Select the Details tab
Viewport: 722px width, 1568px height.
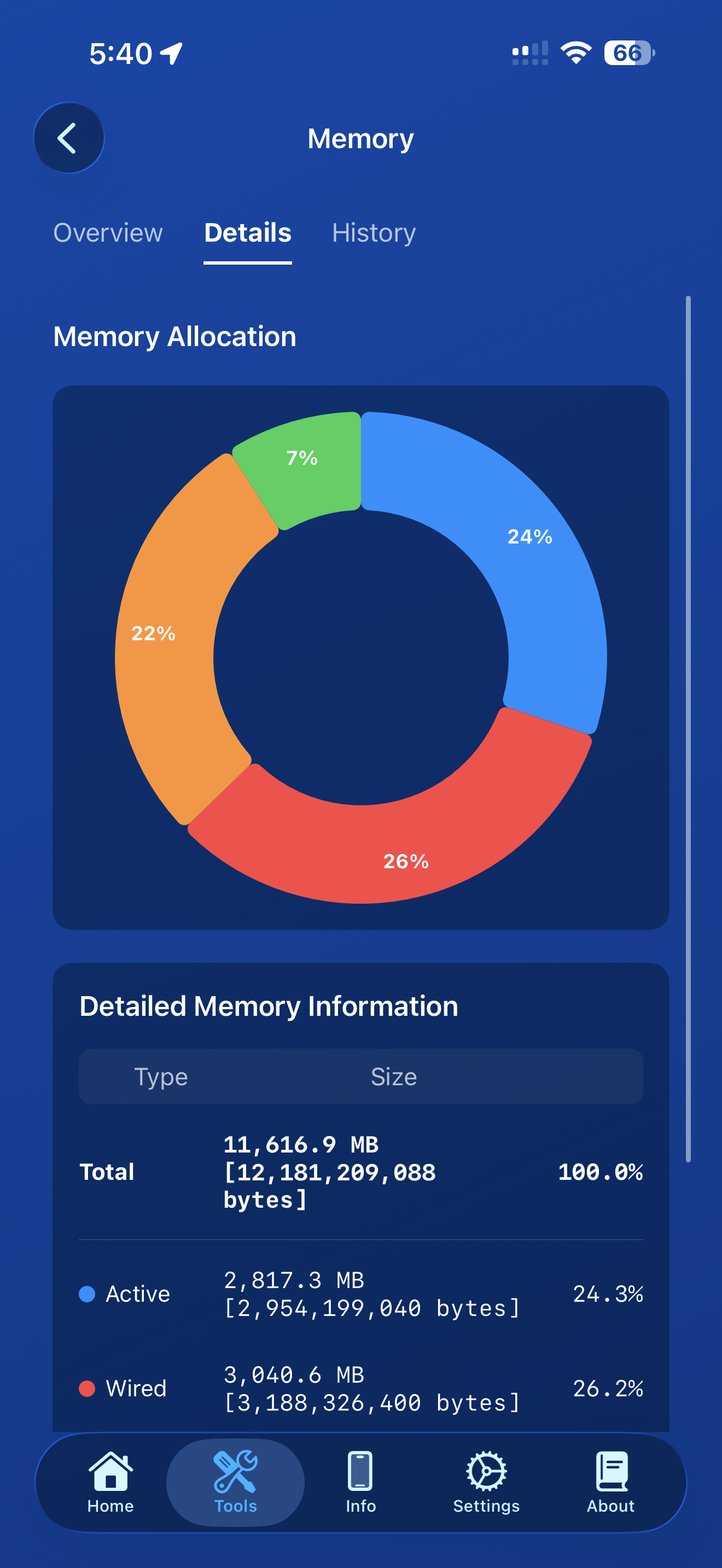[247, 233]
